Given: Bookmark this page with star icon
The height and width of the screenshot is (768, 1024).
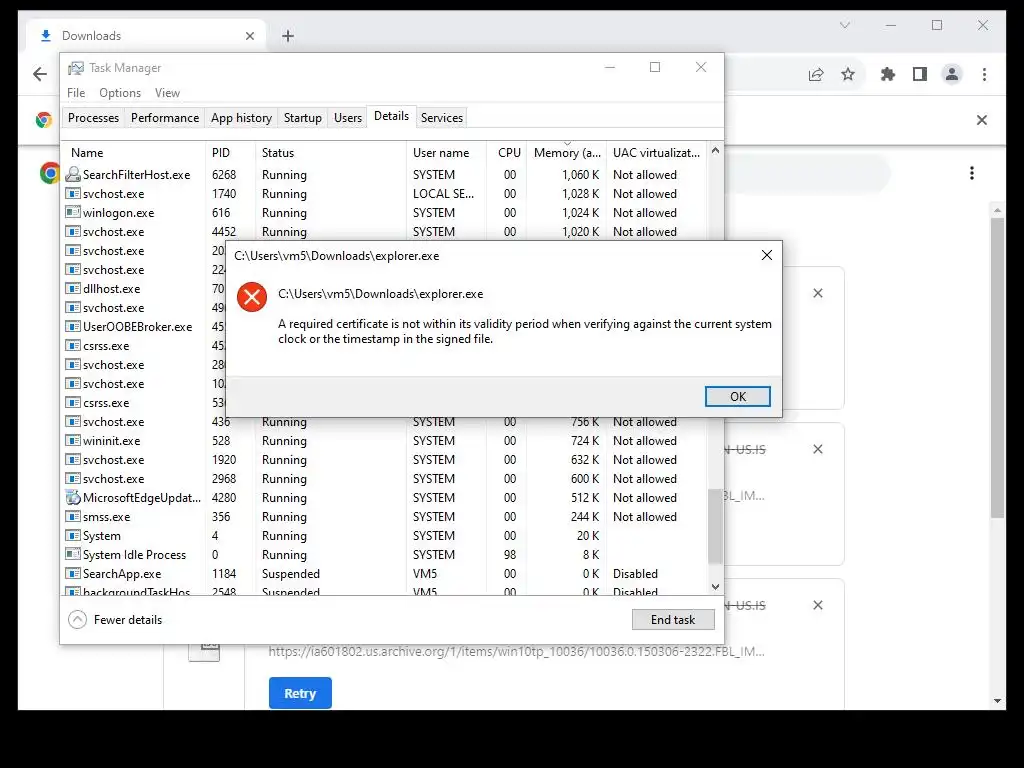Looking at the screenshot, I should tap(848, 74).
